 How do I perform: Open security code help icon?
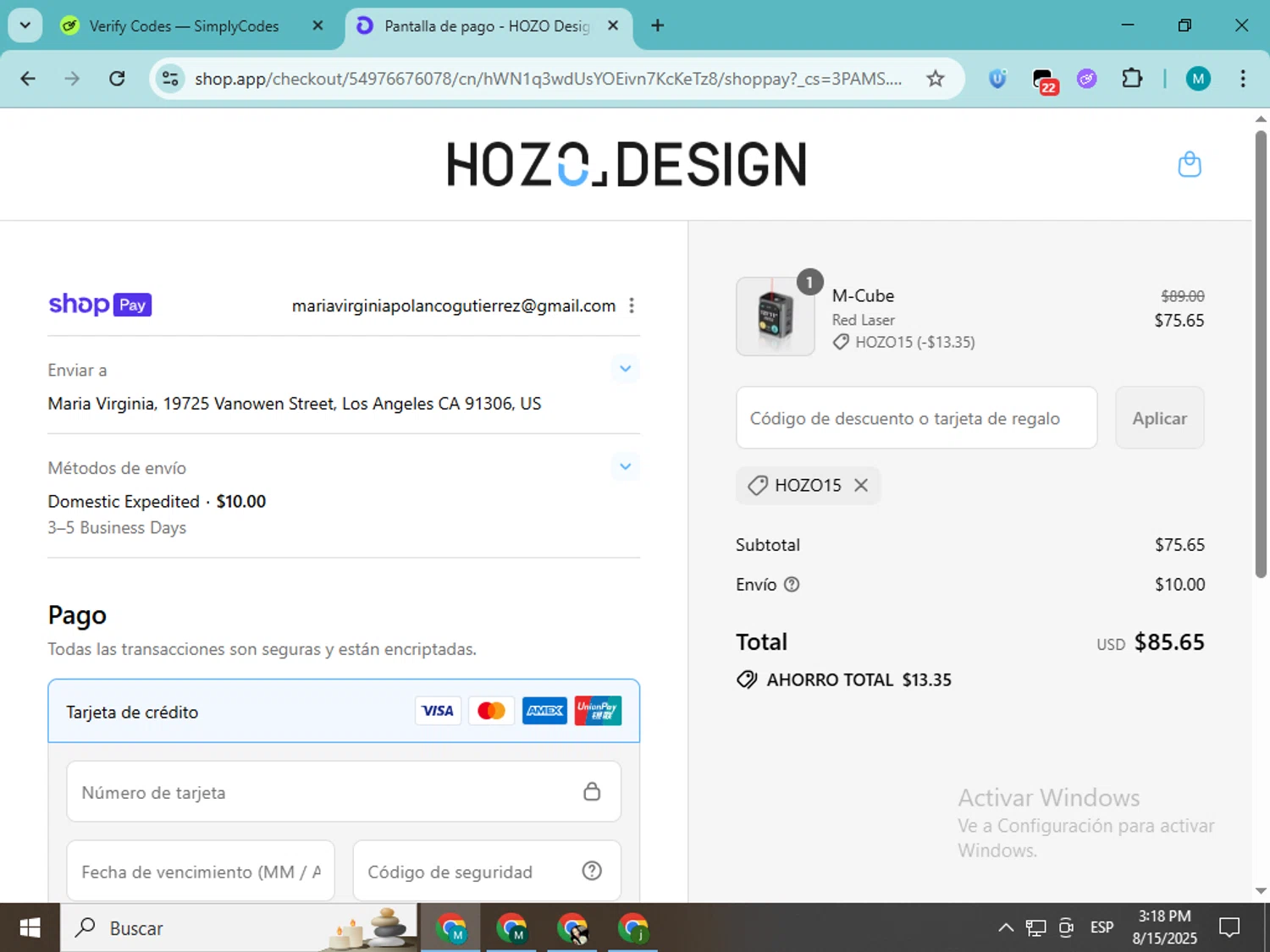(x=592, y=871)
